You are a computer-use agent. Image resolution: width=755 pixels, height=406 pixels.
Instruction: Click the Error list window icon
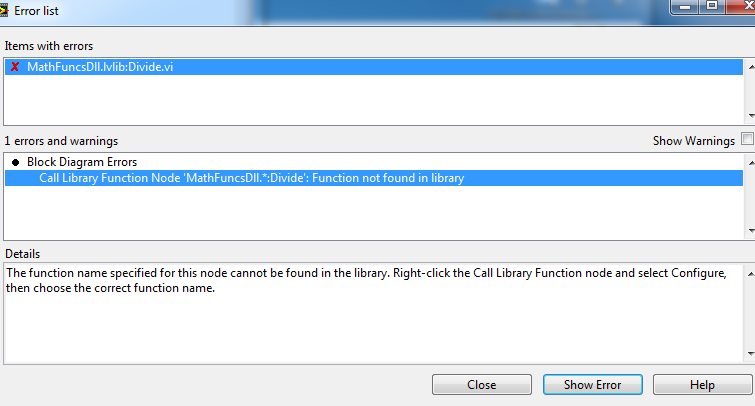5,10
